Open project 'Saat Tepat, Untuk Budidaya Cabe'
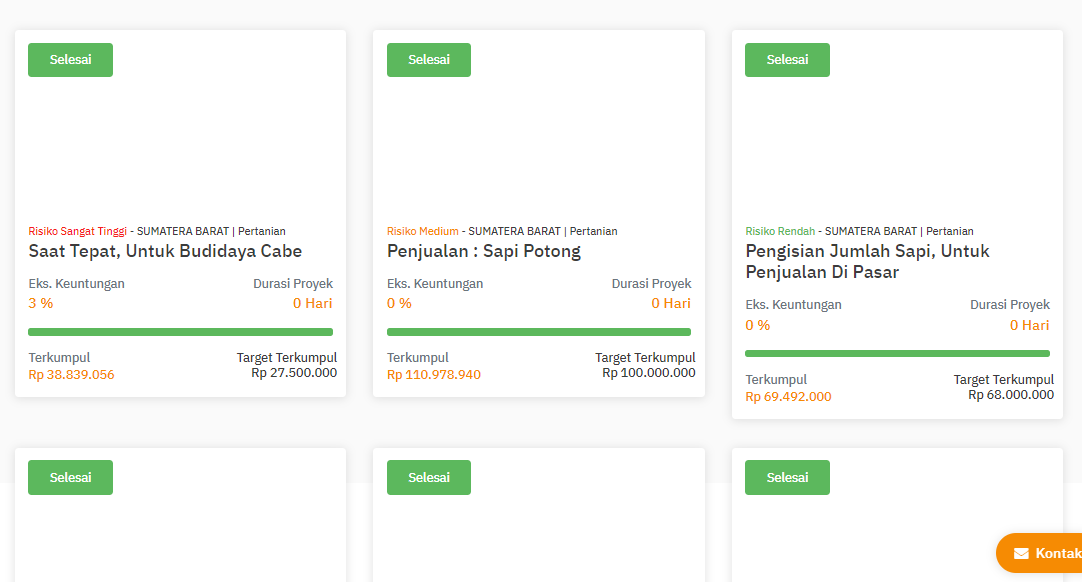 click(165, 251)
